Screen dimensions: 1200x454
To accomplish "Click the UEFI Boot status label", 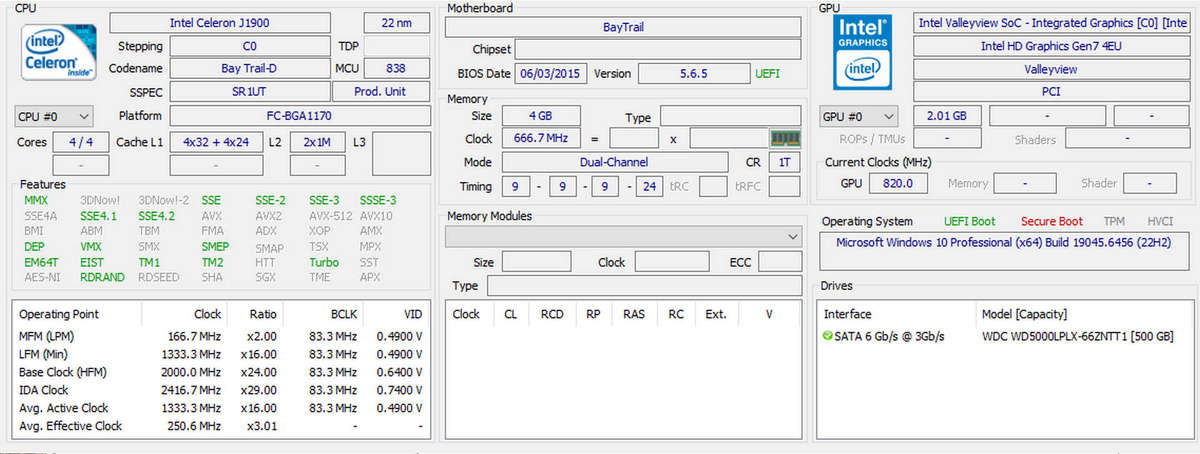I will 969,221.
